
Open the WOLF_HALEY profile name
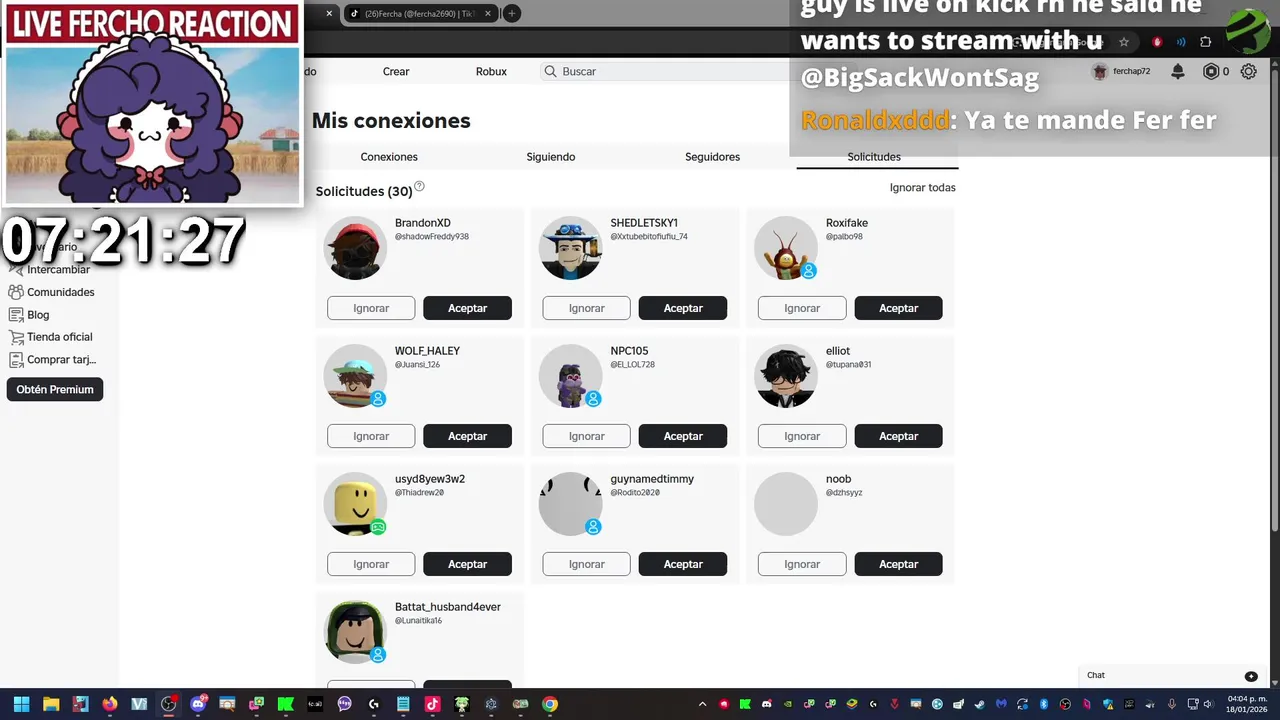tap(427, 351)
